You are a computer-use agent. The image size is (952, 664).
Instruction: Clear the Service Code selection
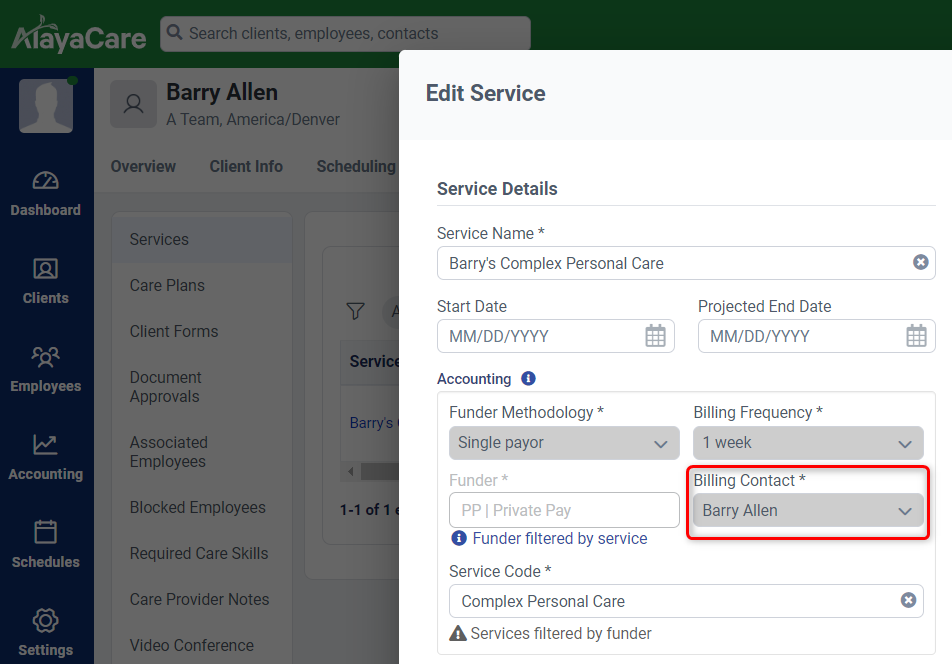[908, 601]
